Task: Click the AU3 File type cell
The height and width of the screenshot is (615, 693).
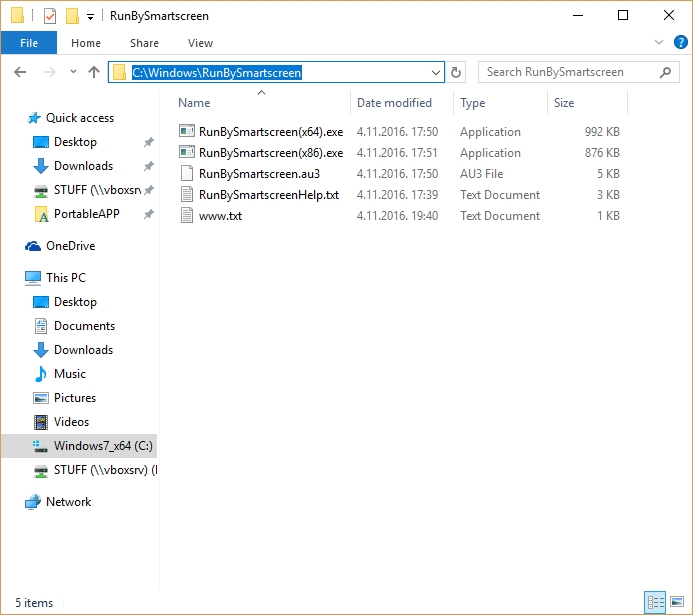Action: [x=481, y=174]
